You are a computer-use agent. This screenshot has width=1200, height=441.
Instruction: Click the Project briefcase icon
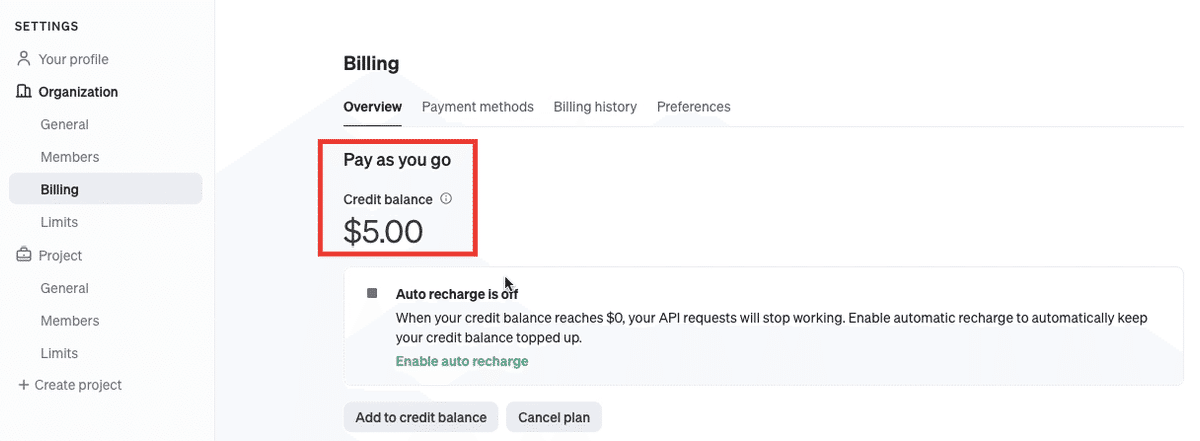point(24,256)
